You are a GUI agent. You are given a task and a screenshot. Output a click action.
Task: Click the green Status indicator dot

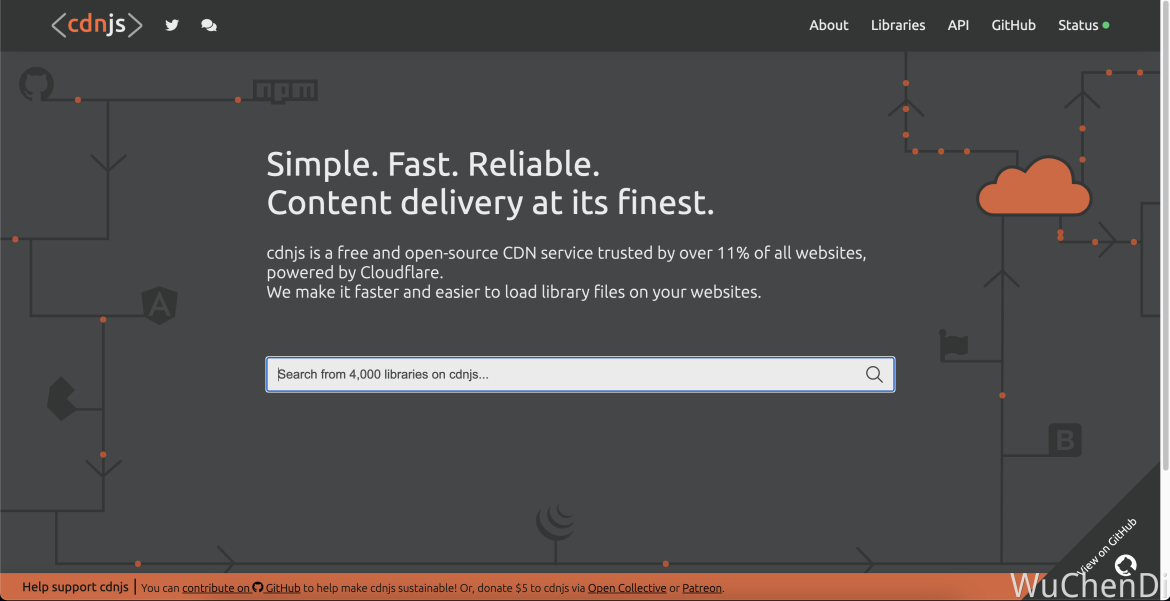point(1106,25)
